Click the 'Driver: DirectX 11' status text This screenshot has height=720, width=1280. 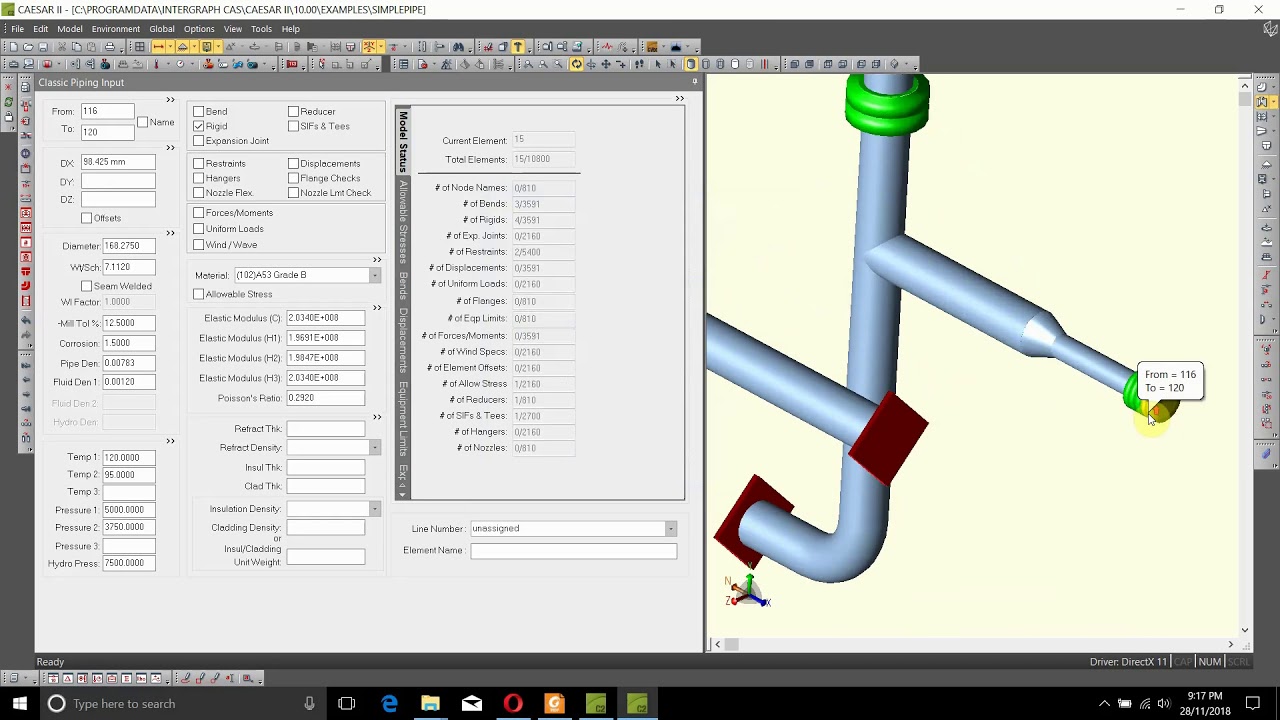(1128, 662)
